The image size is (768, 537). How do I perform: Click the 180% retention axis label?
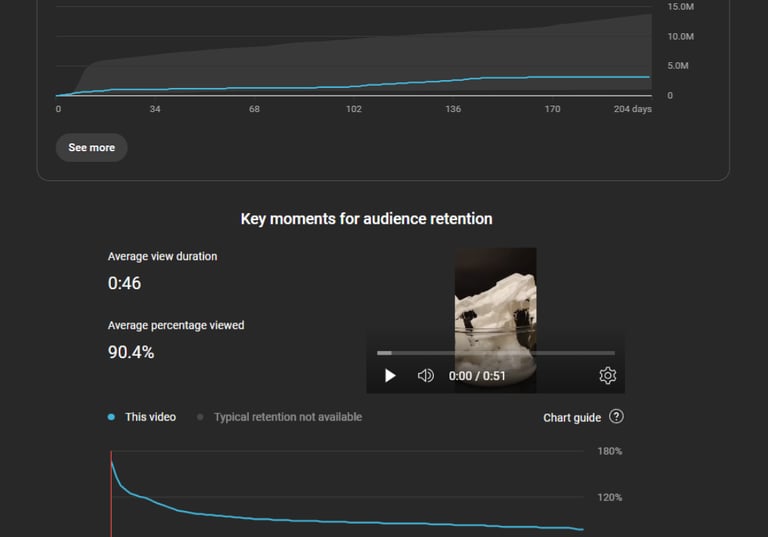(x=610, y=451)
